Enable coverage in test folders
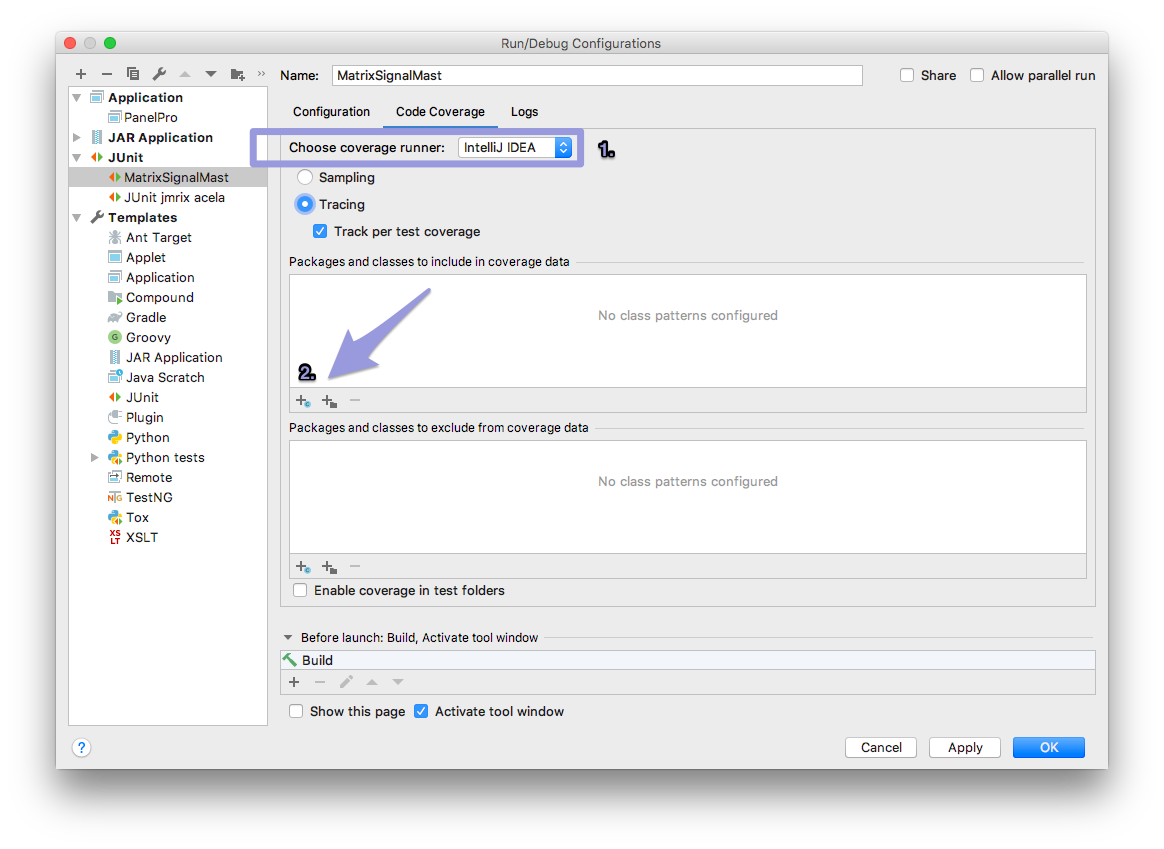 (x=300, y=590)
